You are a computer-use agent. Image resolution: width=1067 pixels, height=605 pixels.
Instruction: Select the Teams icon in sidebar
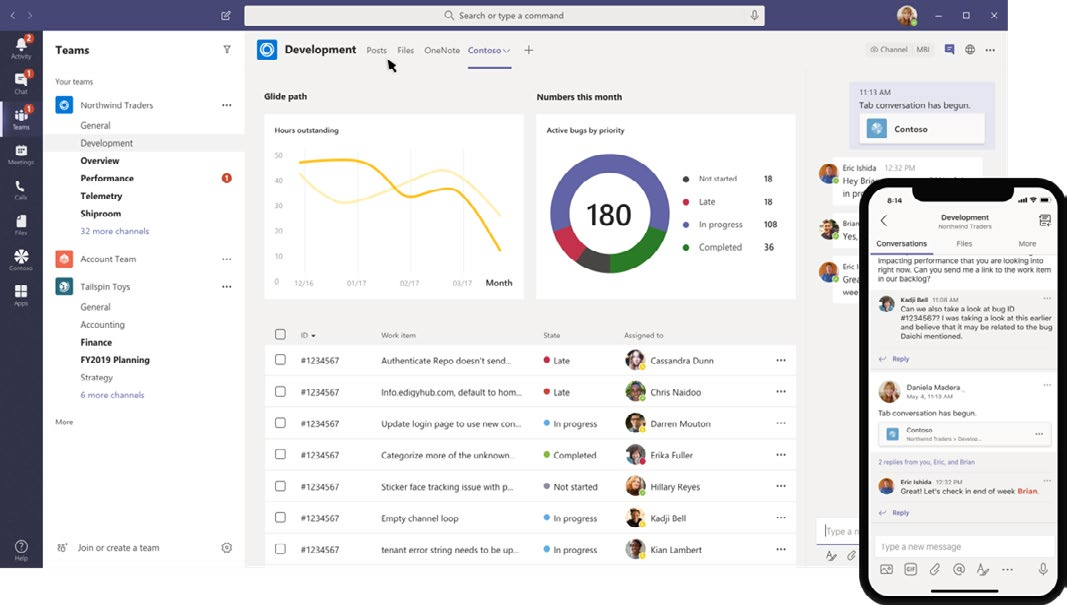coord(21,118)
